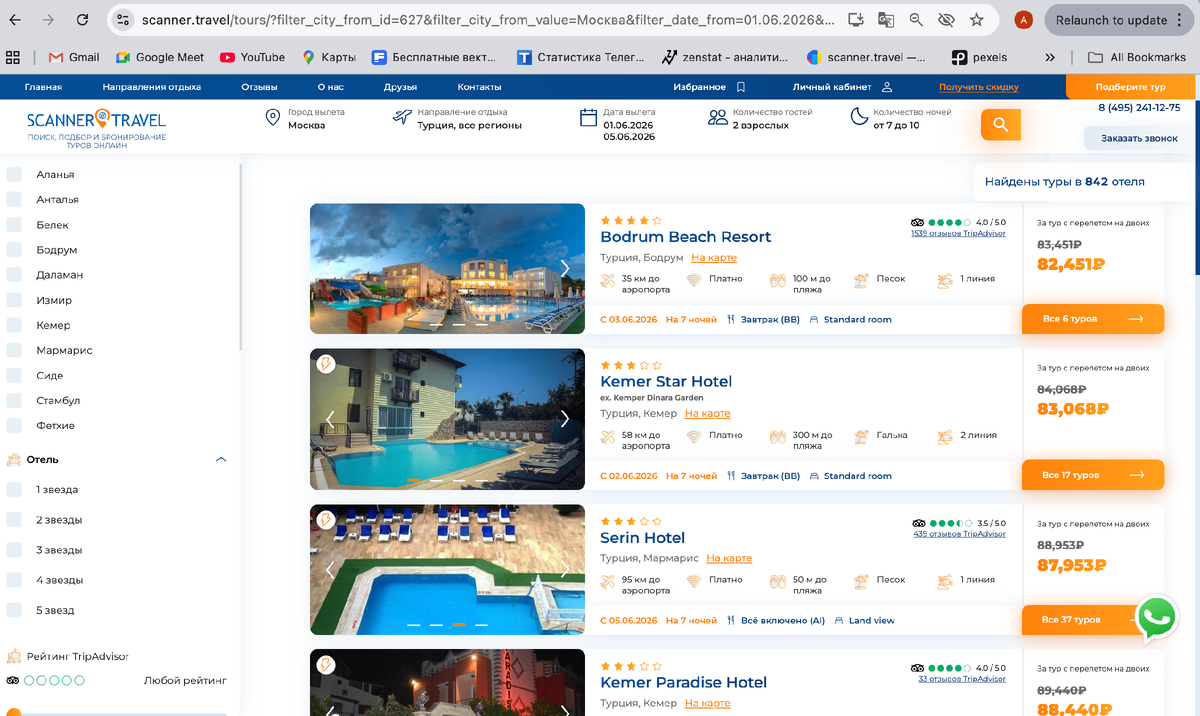Click Serin Hotel photo thumbnail
This screenshot has width=1200, height=716.
click(x=447, y=570)
